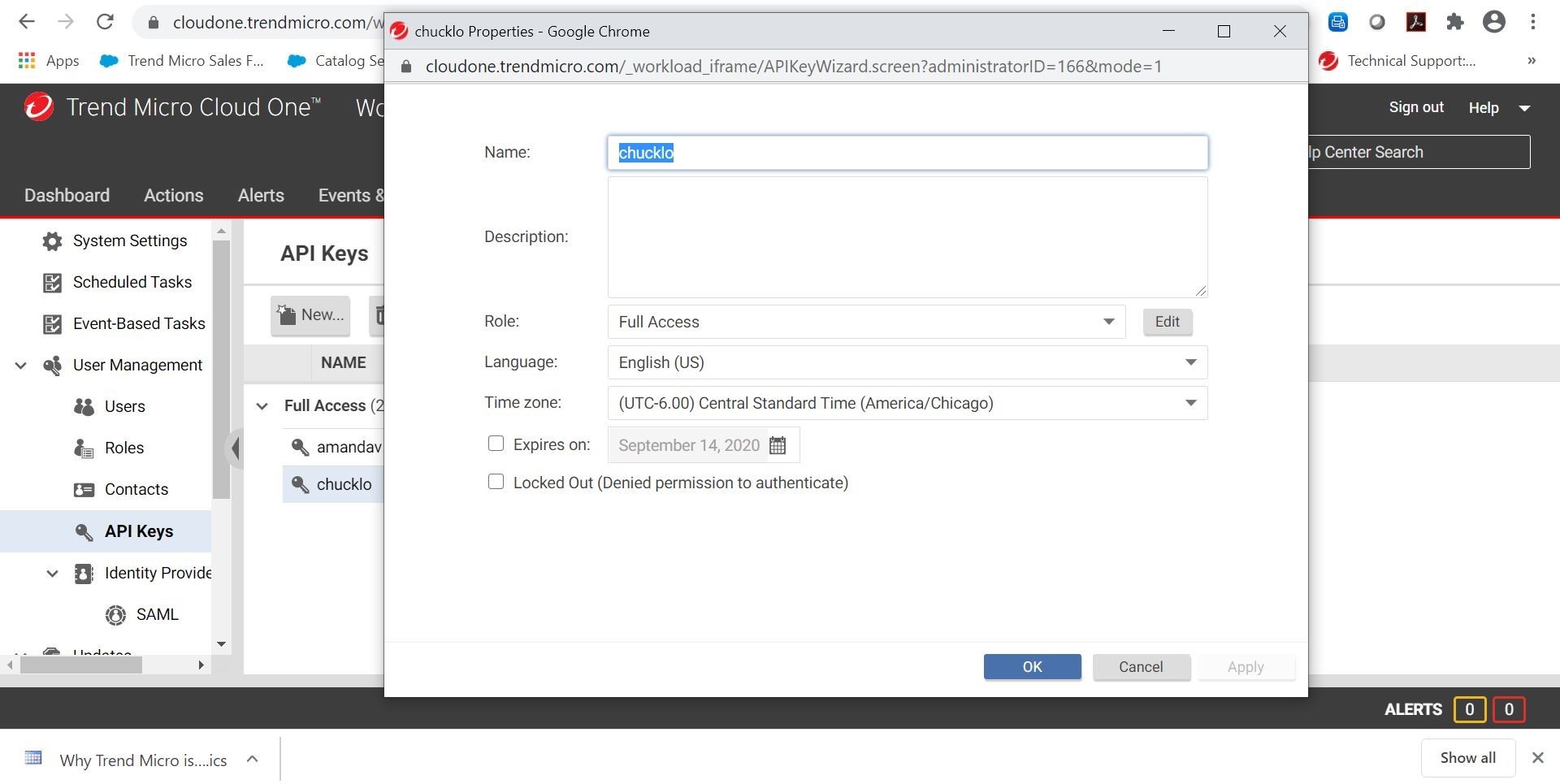Open the Roles page
1560x784 pixels.
coord(124,448)
